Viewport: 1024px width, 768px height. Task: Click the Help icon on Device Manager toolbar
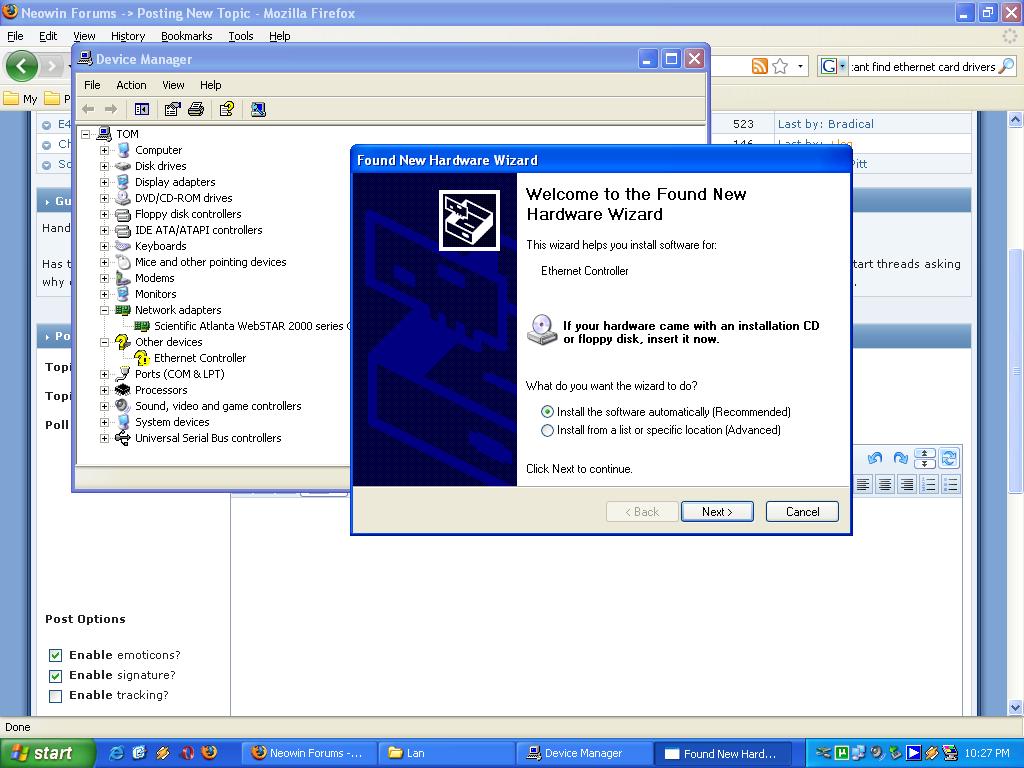click(226, 109)
